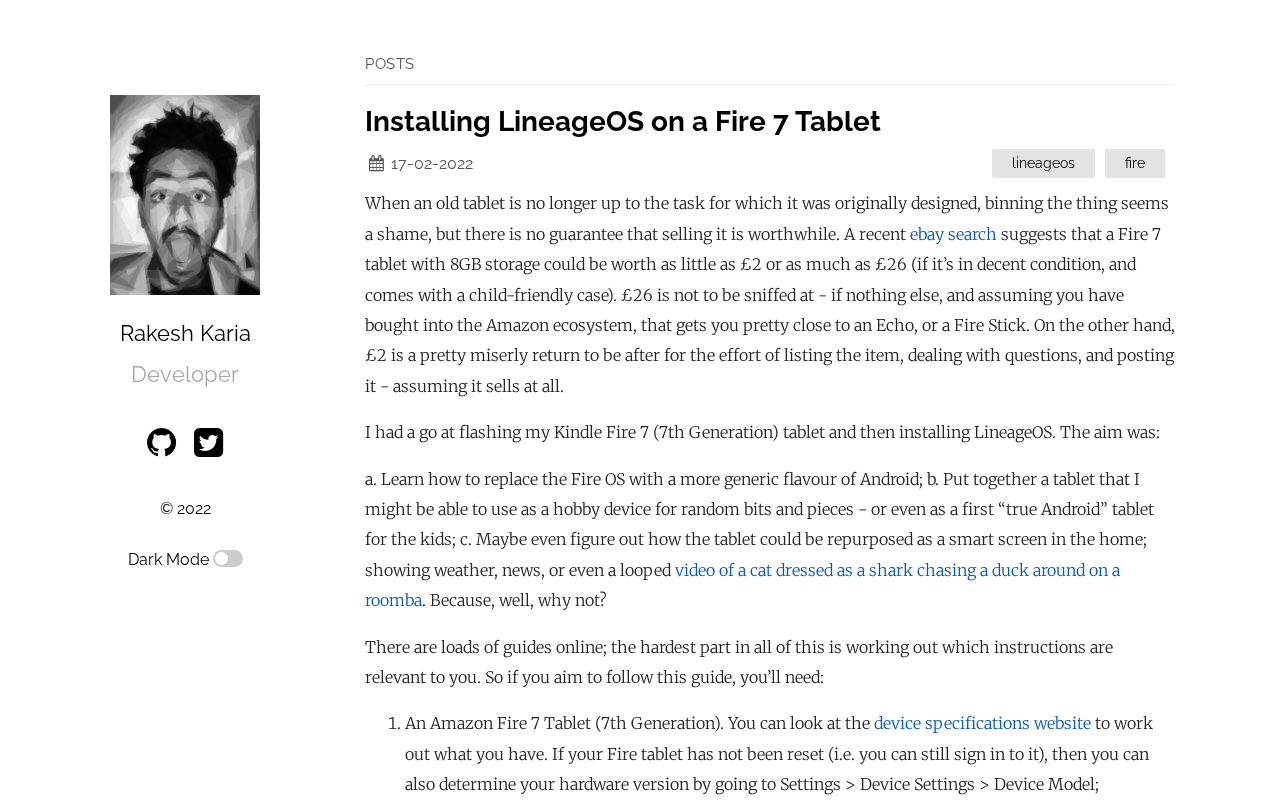Screen dimensions: 1280x800
Task: Click the © 2022 copyright text
Action: (185, 509)
